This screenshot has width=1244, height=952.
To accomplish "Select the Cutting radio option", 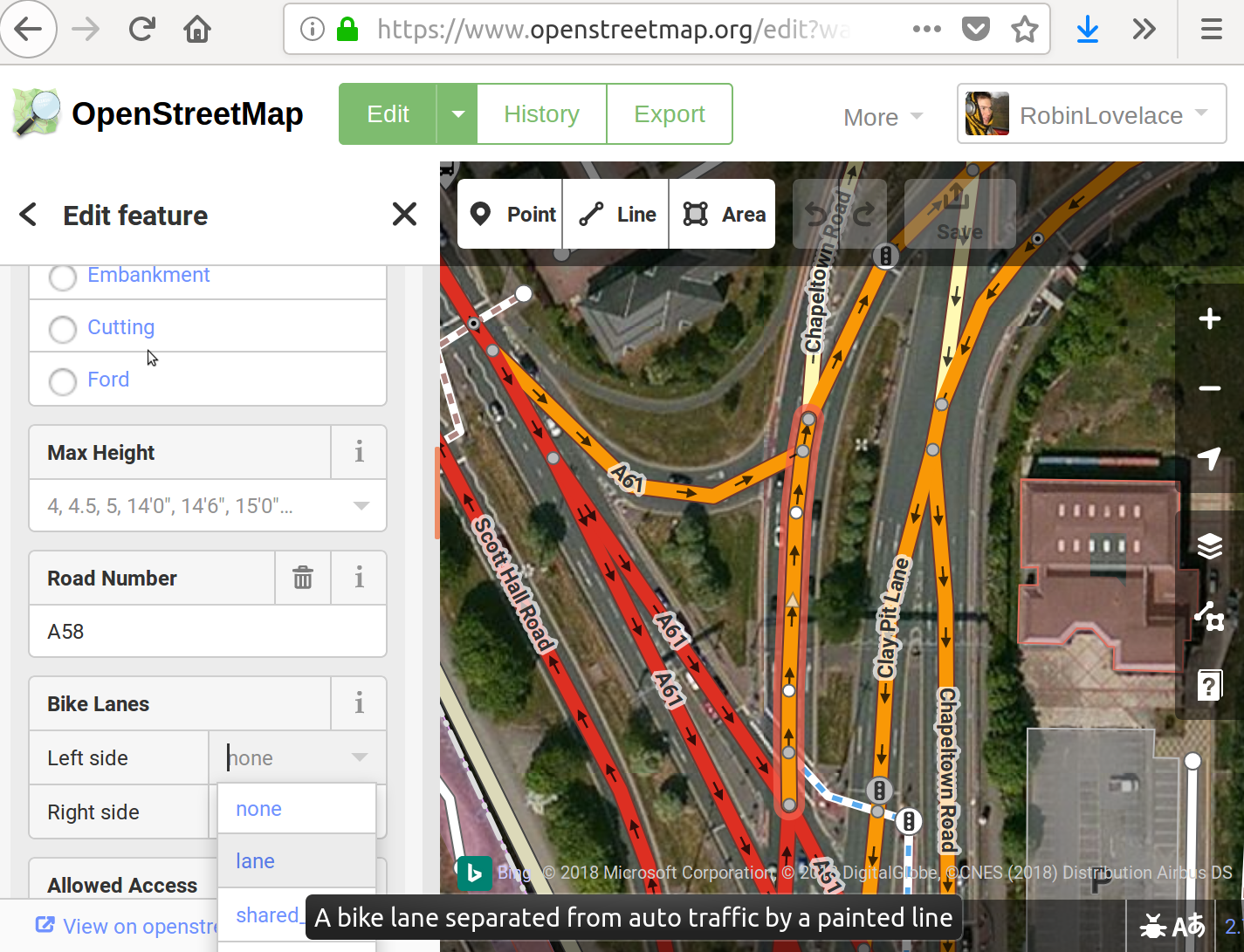I will 62,330.
